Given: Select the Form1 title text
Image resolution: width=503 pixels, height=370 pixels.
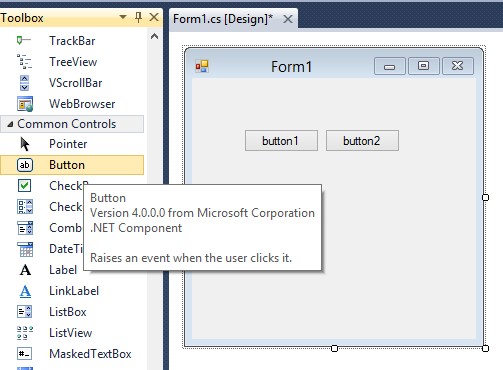Looking at the screenshot, I should (291, 67).
